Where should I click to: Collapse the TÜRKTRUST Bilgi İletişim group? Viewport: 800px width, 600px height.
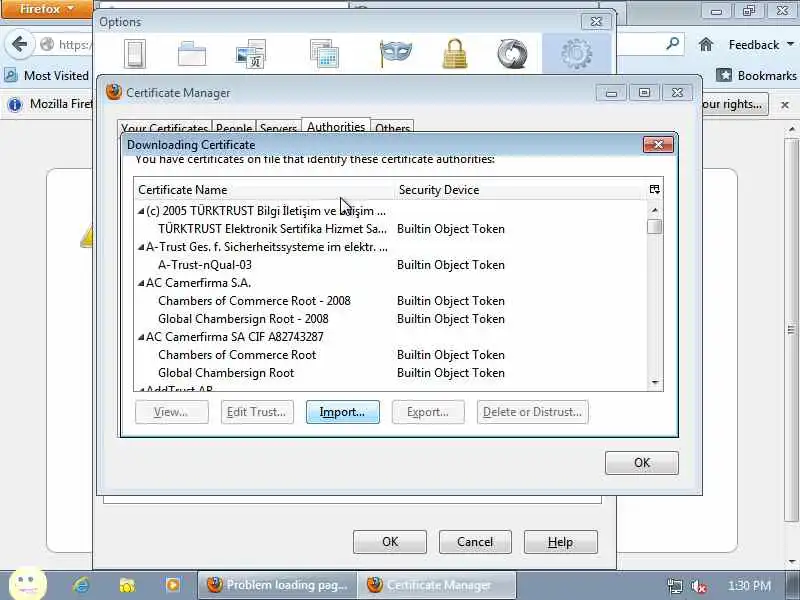(141, 211)
